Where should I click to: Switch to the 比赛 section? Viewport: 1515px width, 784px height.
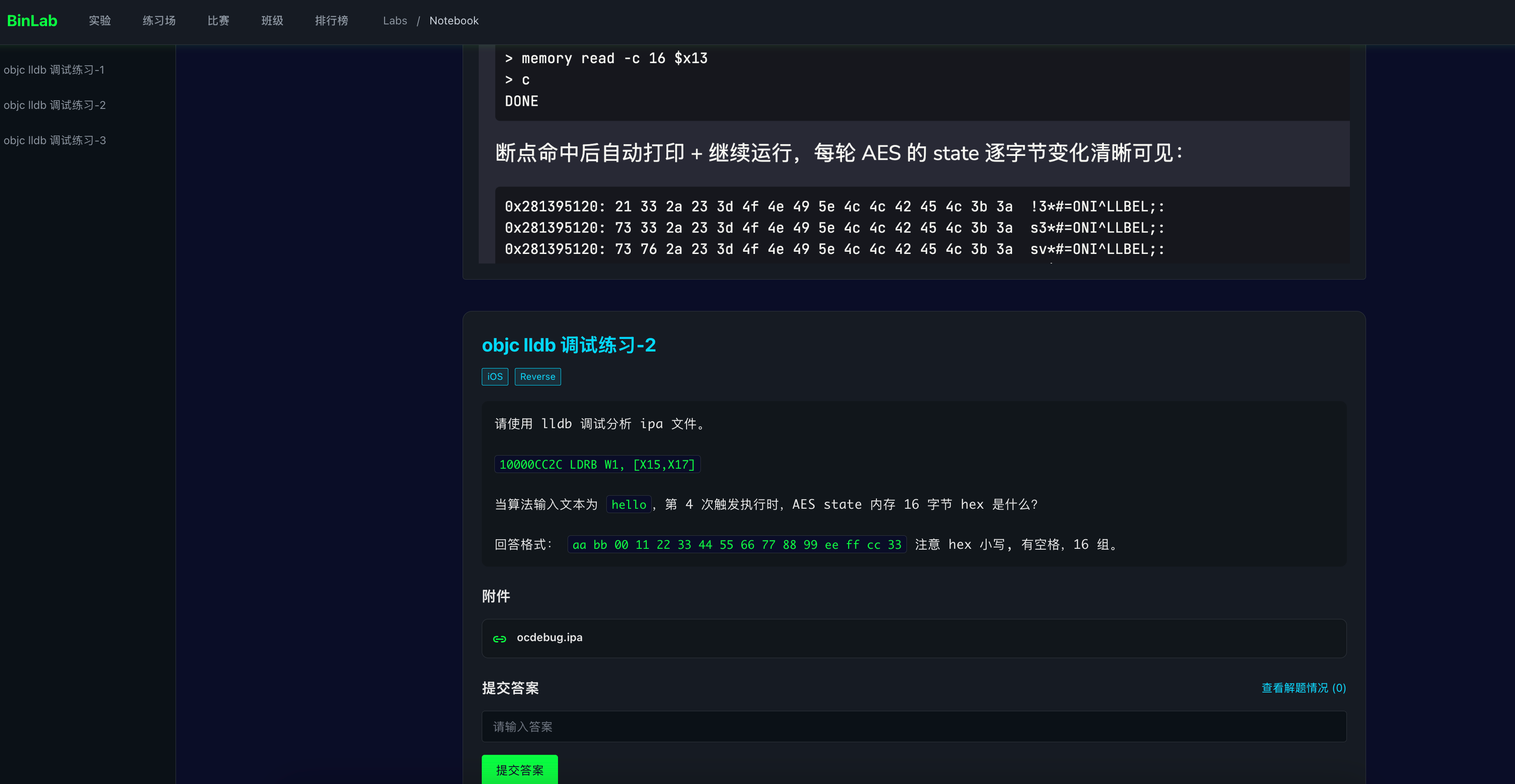click(x=218, y=20)
